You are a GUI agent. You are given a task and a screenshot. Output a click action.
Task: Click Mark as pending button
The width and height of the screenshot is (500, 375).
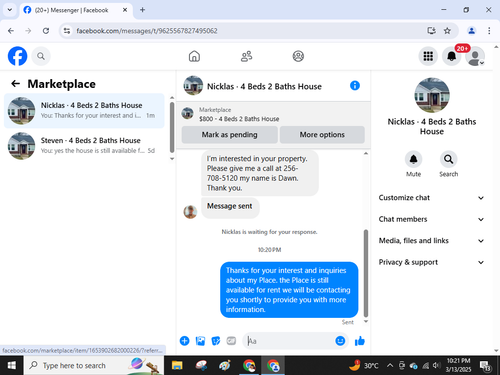coord(229,135)
